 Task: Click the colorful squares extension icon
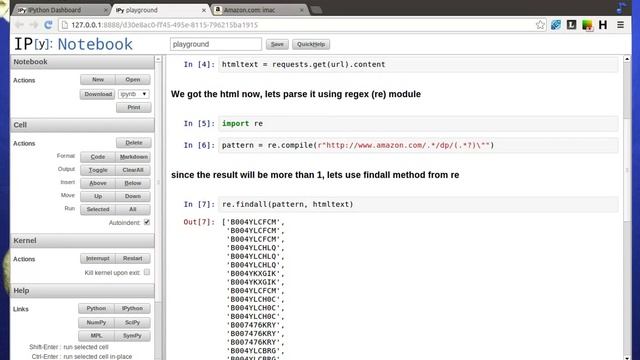click(587, 25)
